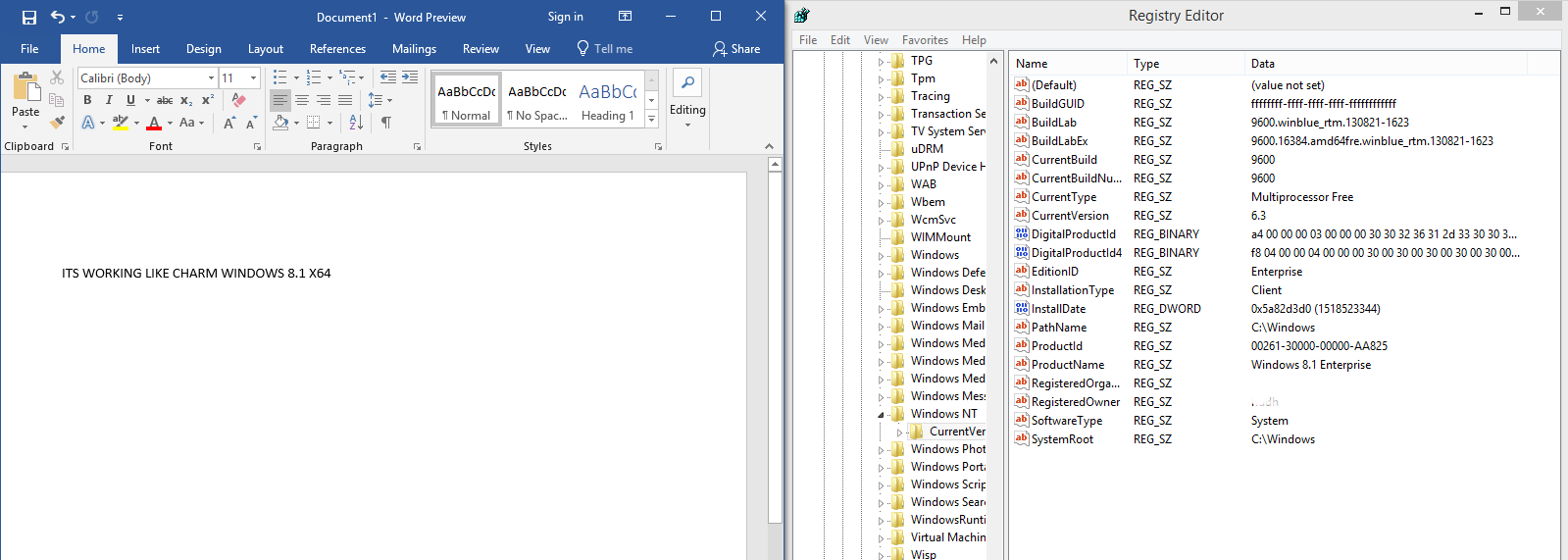
Task: Apply paragraph shading with the paint bucket
Action: [280, 123]
